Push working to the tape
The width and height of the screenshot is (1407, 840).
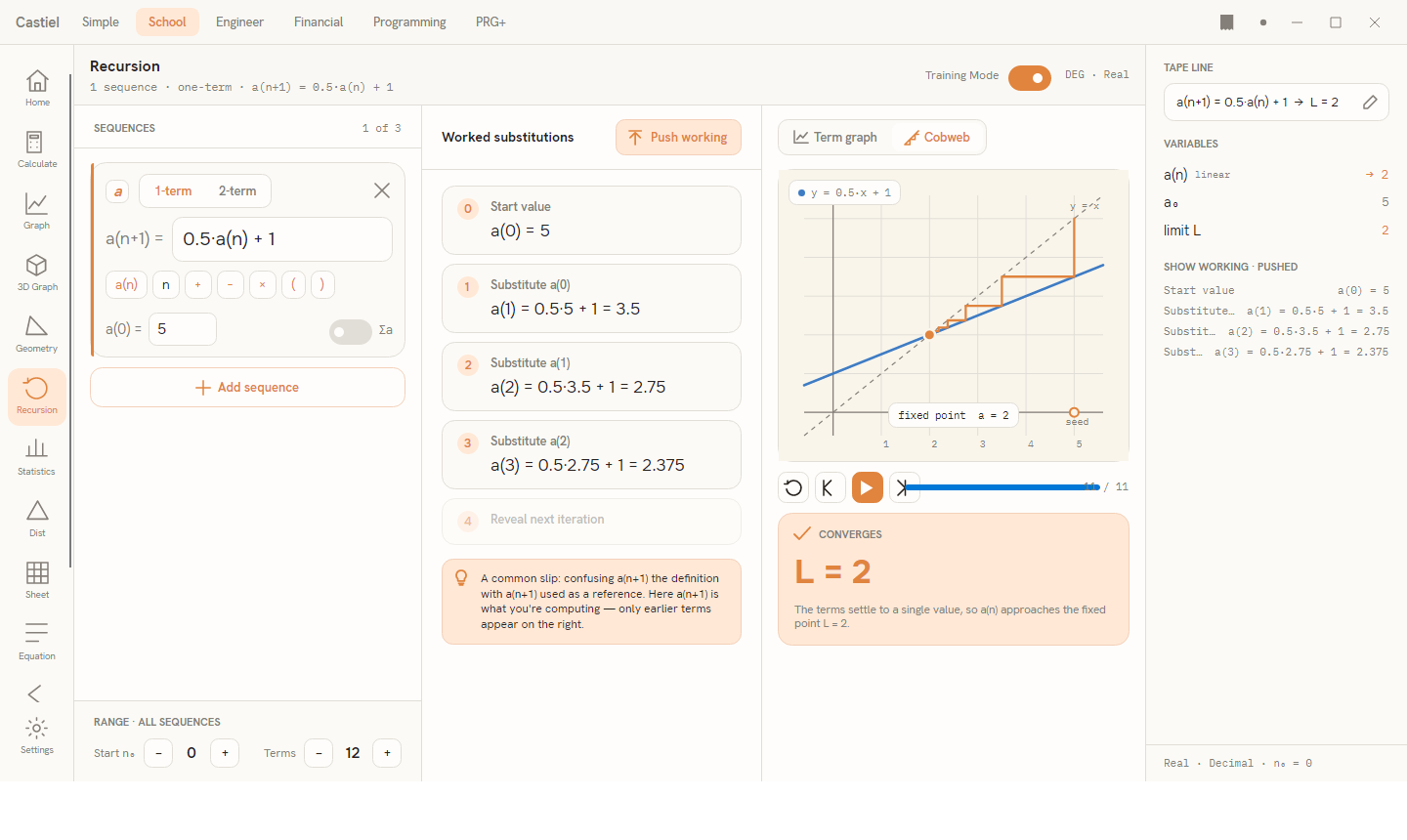click(x=678, y=138)
